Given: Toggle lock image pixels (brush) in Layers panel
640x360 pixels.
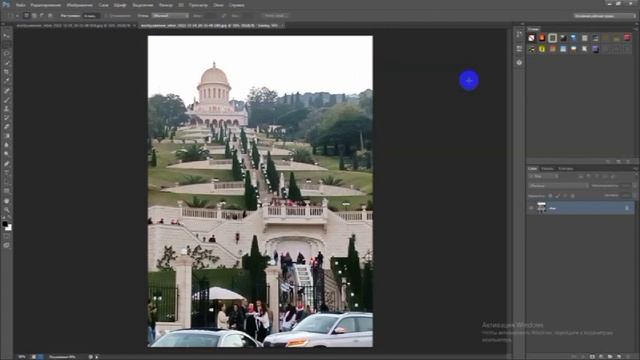Looking at the screenshot, I should (558, 196).
